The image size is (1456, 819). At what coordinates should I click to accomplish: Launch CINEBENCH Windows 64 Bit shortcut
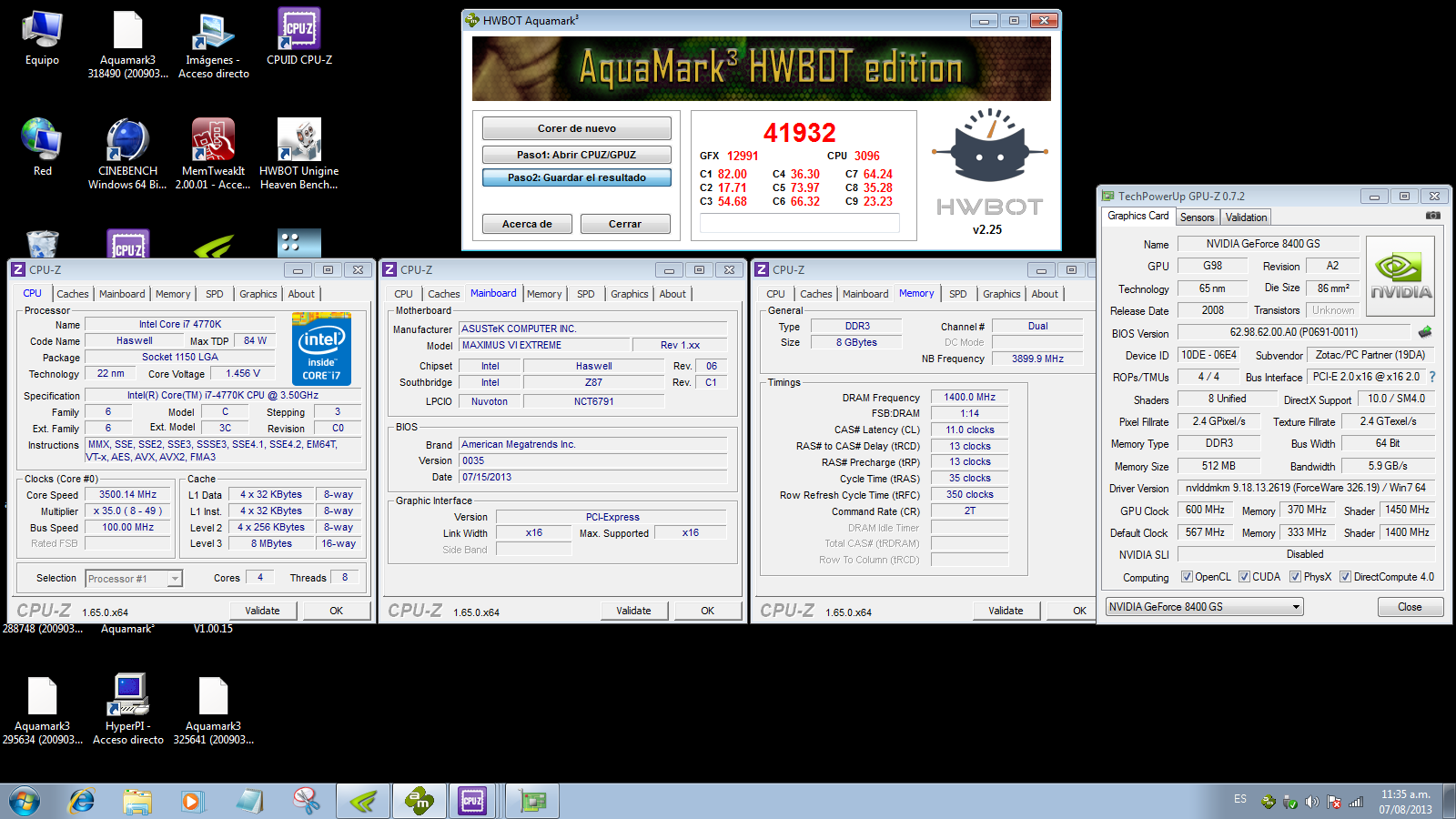127,153
